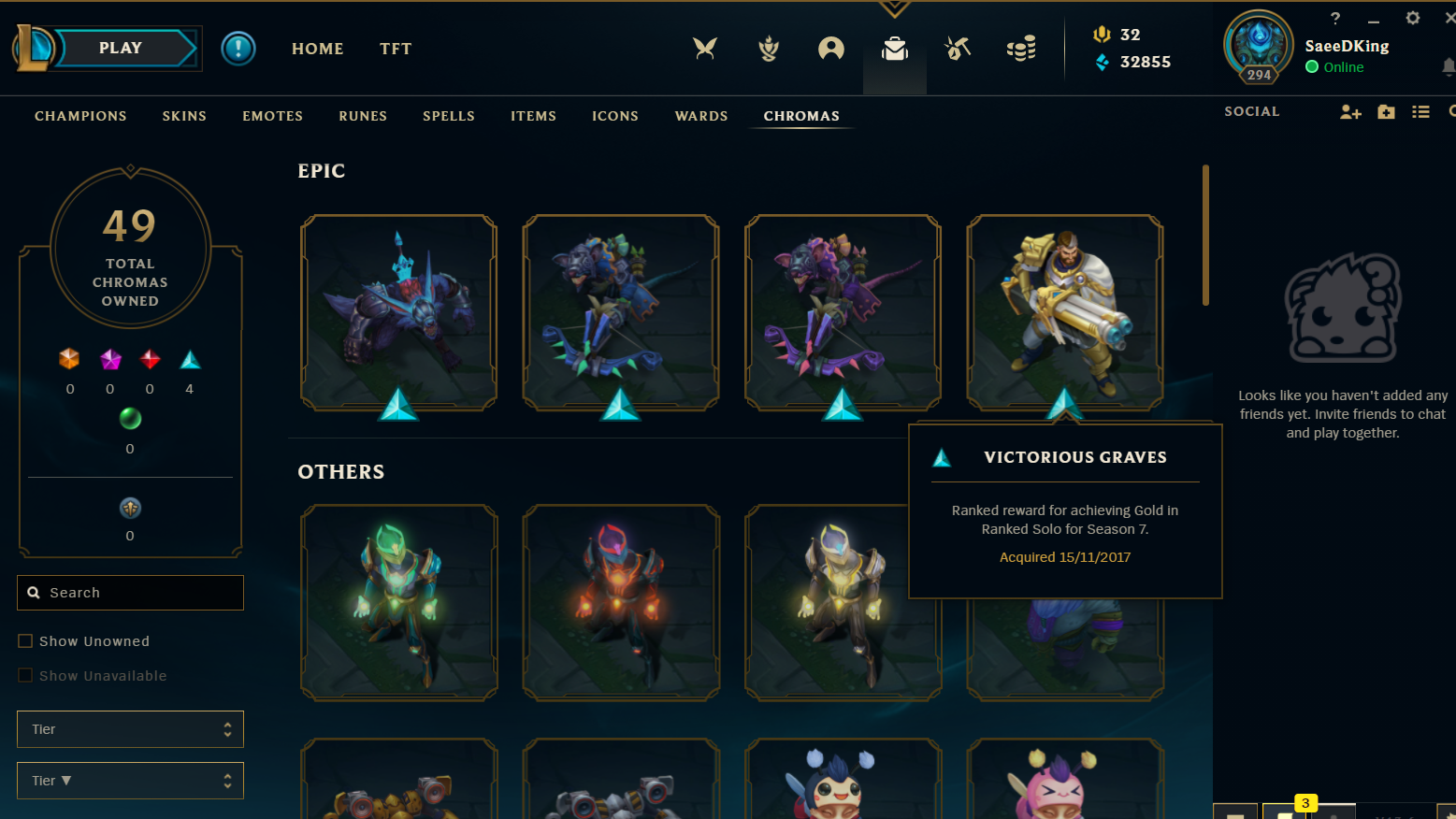Open the settings gear icon
The height and width of the screenshot is (819, 1456).
(x=1413, y=18)
